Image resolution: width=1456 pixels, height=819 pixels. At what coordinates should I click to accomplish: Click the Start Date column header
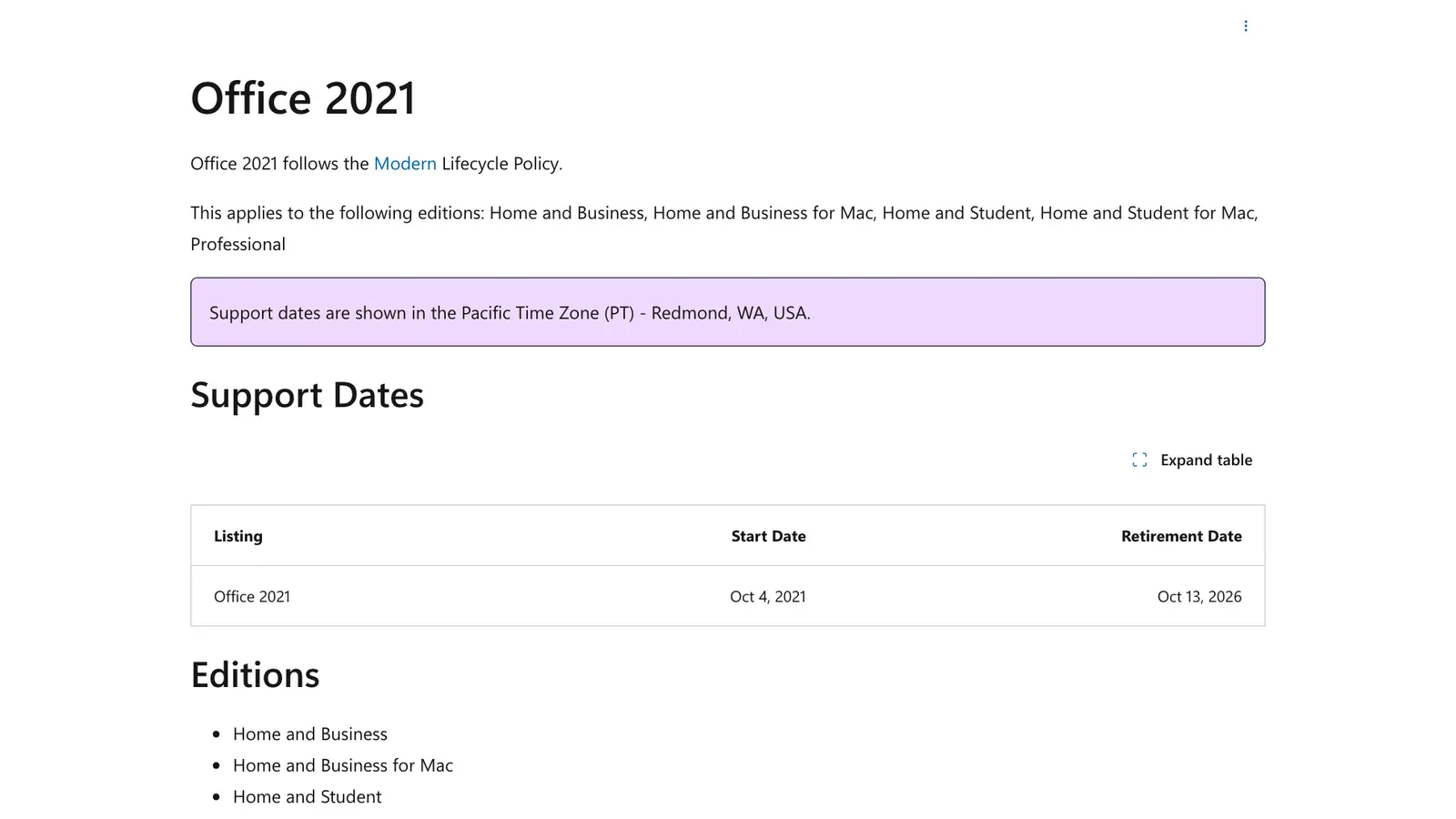click(x=769, y=536)
